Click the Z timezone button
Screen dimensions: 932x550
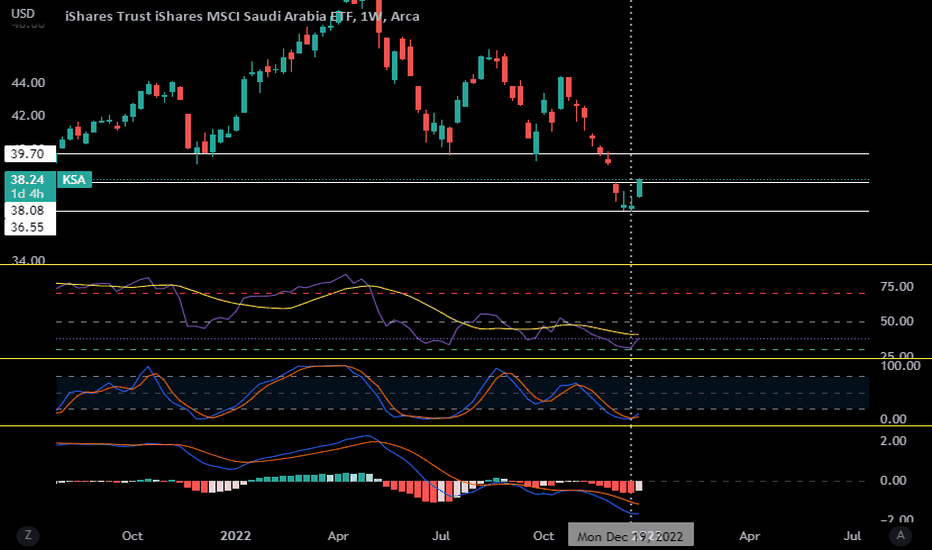[x=28, y=536]
